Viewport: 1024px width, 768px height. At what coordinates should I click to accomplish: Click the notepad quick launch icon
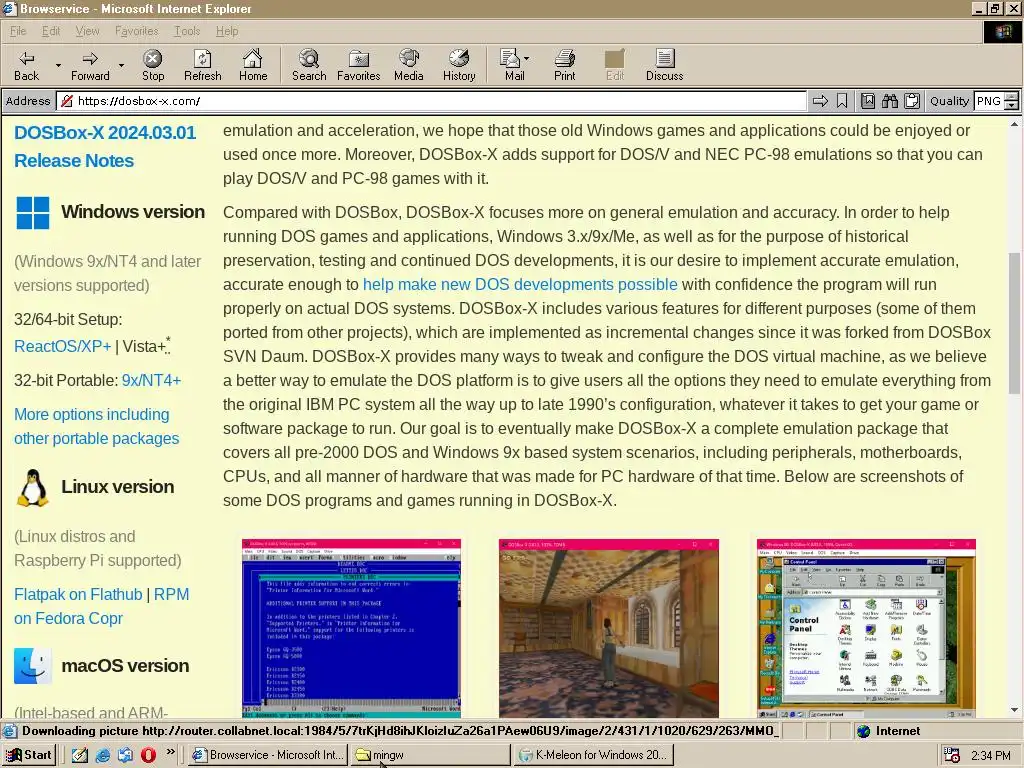(x=80, y=755)
